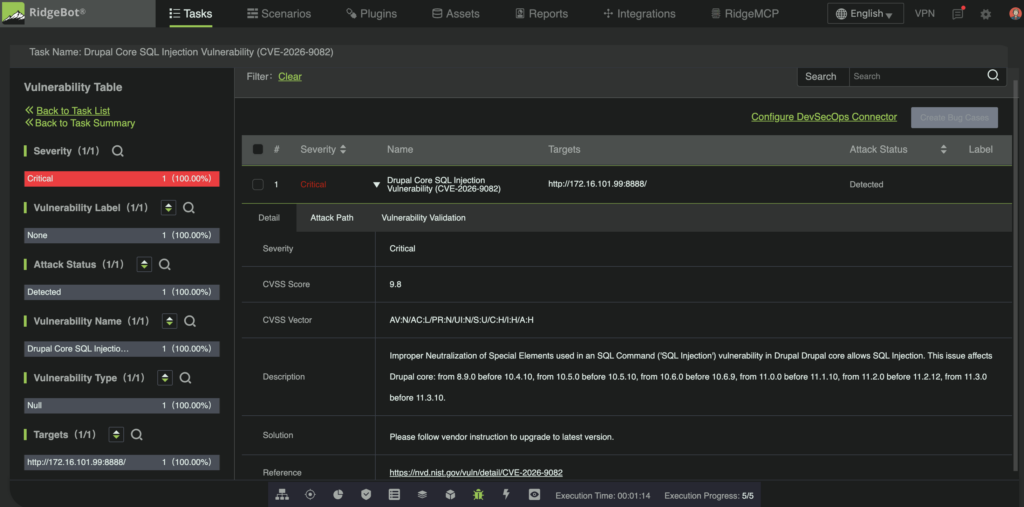This screenshot has width=1024, height=507.
Task: Click the Configure DevSecOps Connector link
Action: pos(824,117)
